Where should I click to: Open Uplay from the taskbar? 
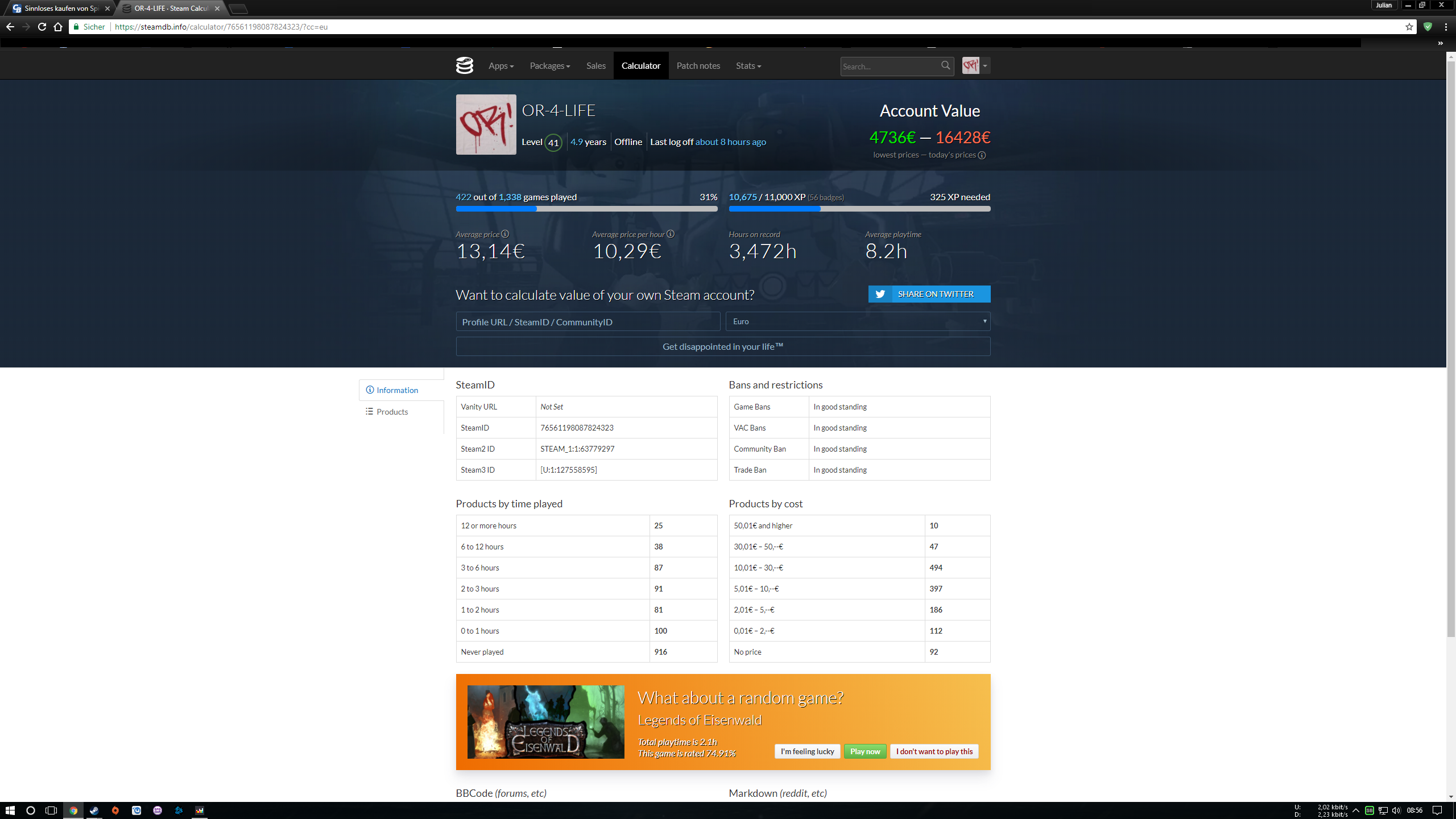pyautogui.click(x=136, y=810)
